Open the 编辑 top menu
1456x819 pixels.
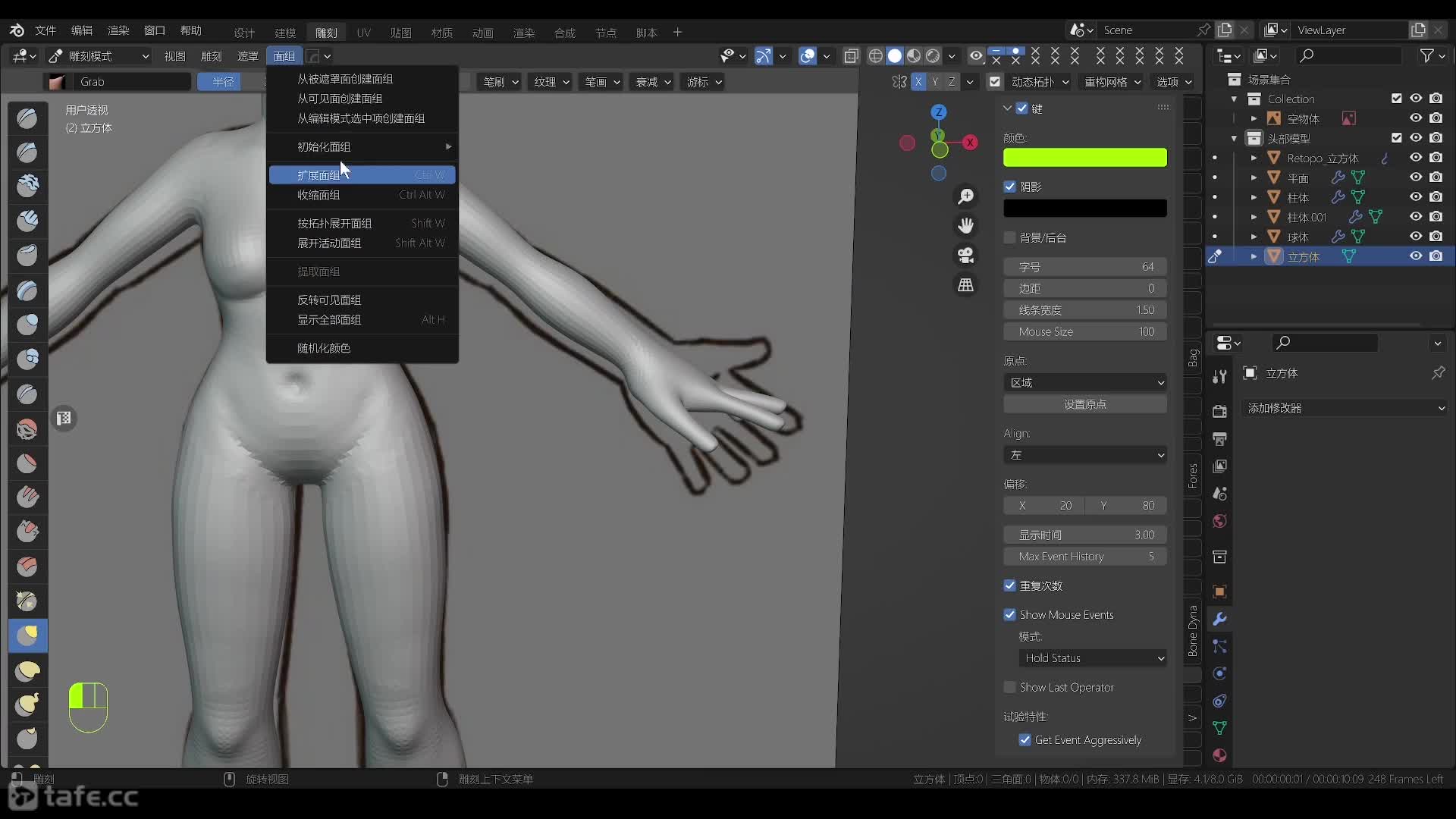coord(82,30)
